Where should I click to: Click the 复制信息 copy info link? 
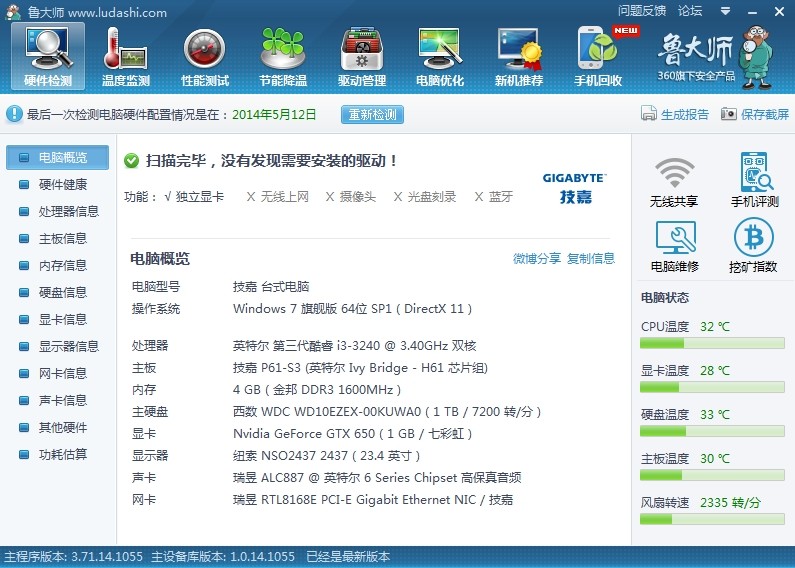(591, 259)
